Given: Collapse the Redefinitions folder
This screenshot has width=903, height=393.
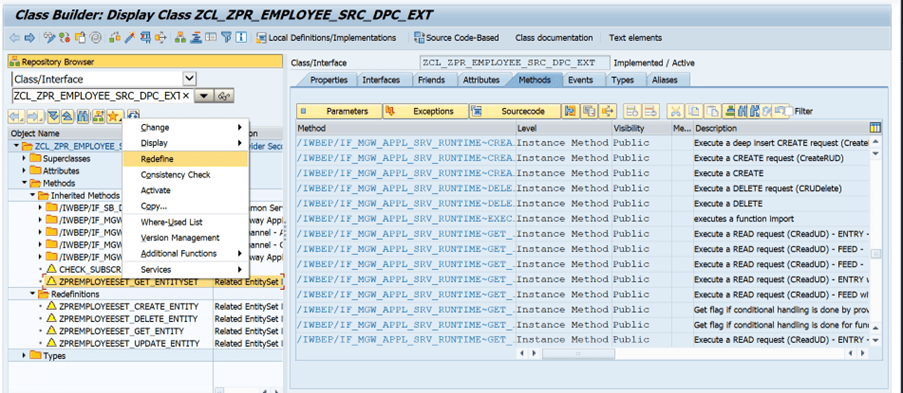Looking at the screenshot, I should 32,294.
